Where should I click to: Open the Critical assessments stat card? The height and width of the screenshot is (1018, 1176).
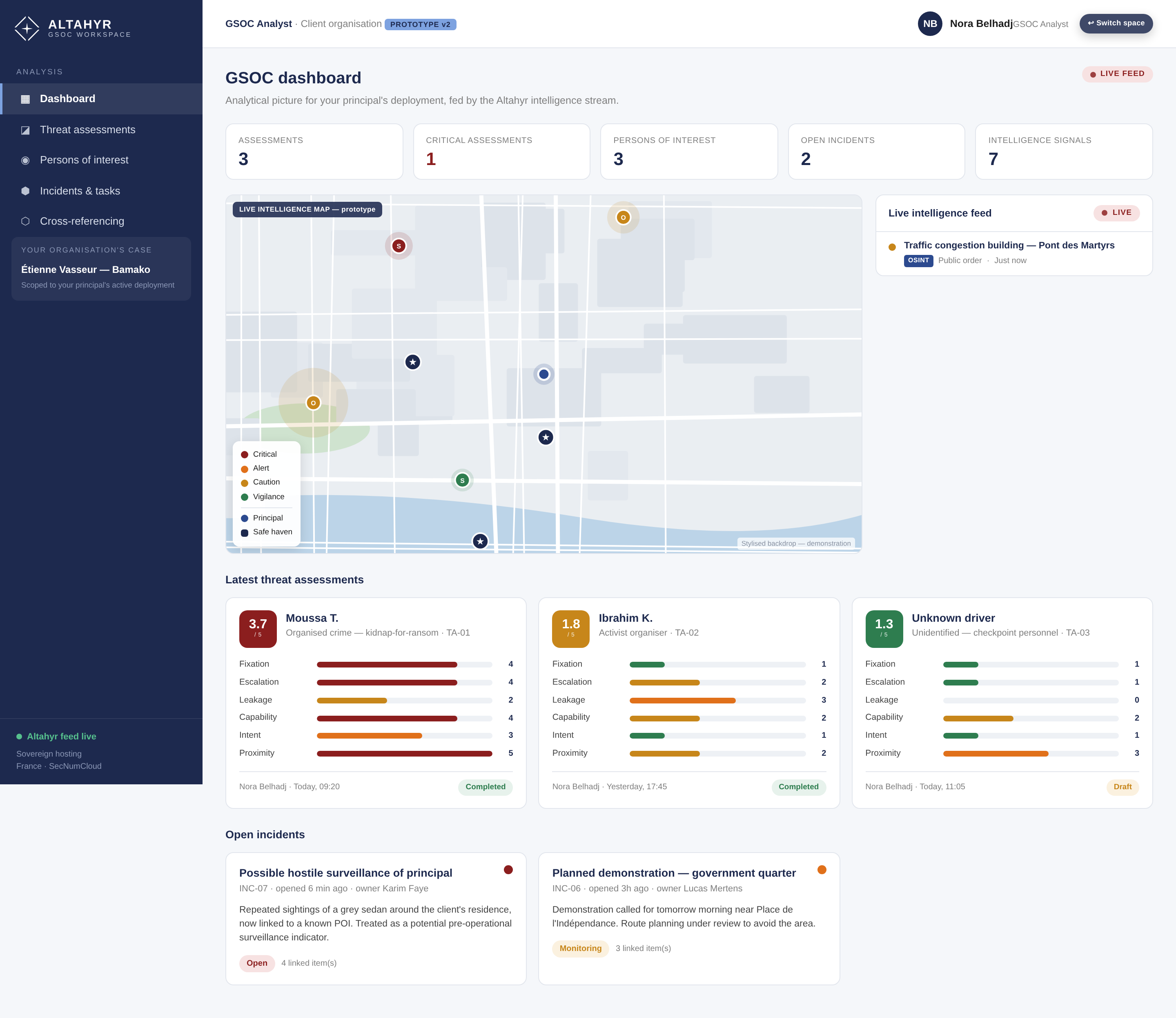[501, 152]
